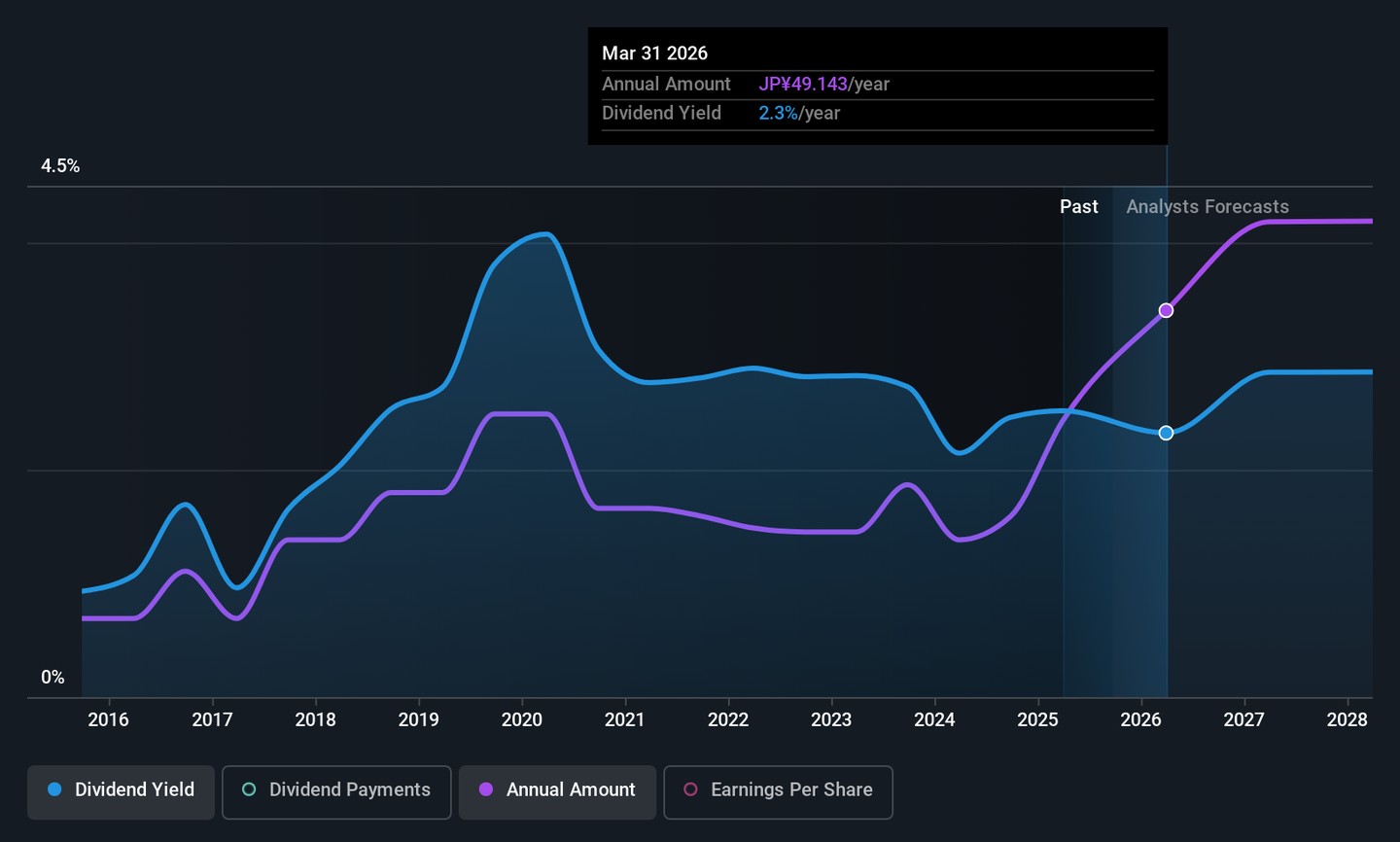Click the Past region label
This screenshot has height=842, width=1400.
click(x=1078, y=207)
